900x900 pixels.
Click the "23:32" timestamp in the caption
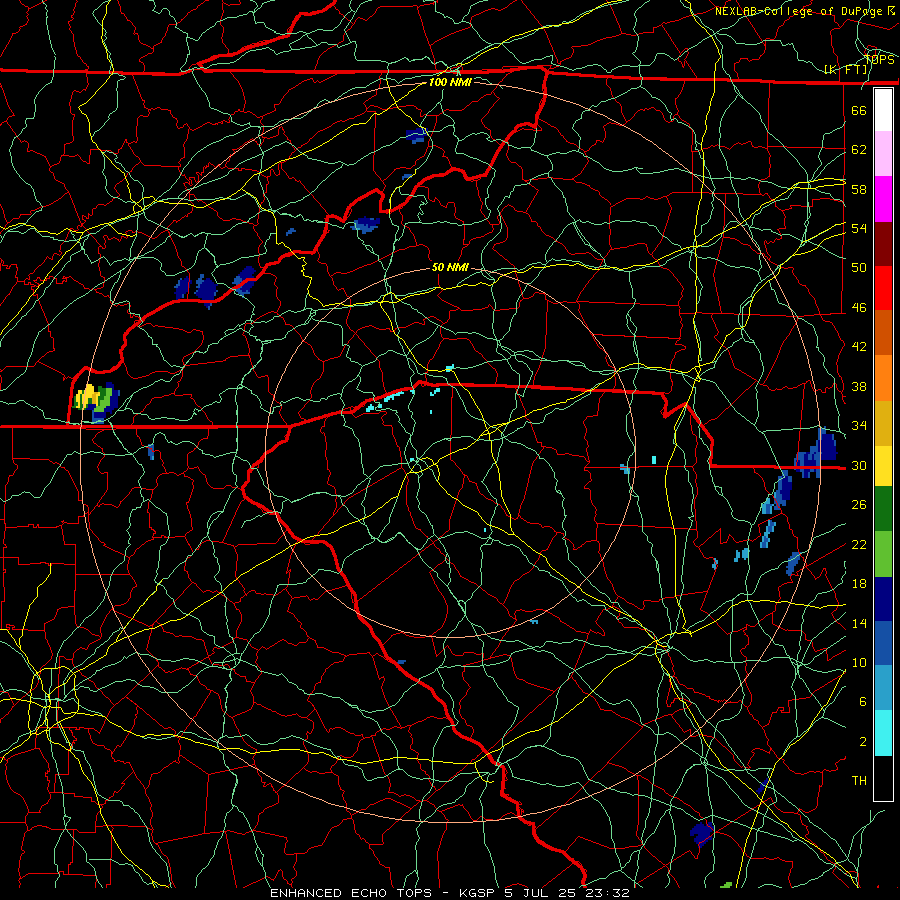click(x=608, y=893)
